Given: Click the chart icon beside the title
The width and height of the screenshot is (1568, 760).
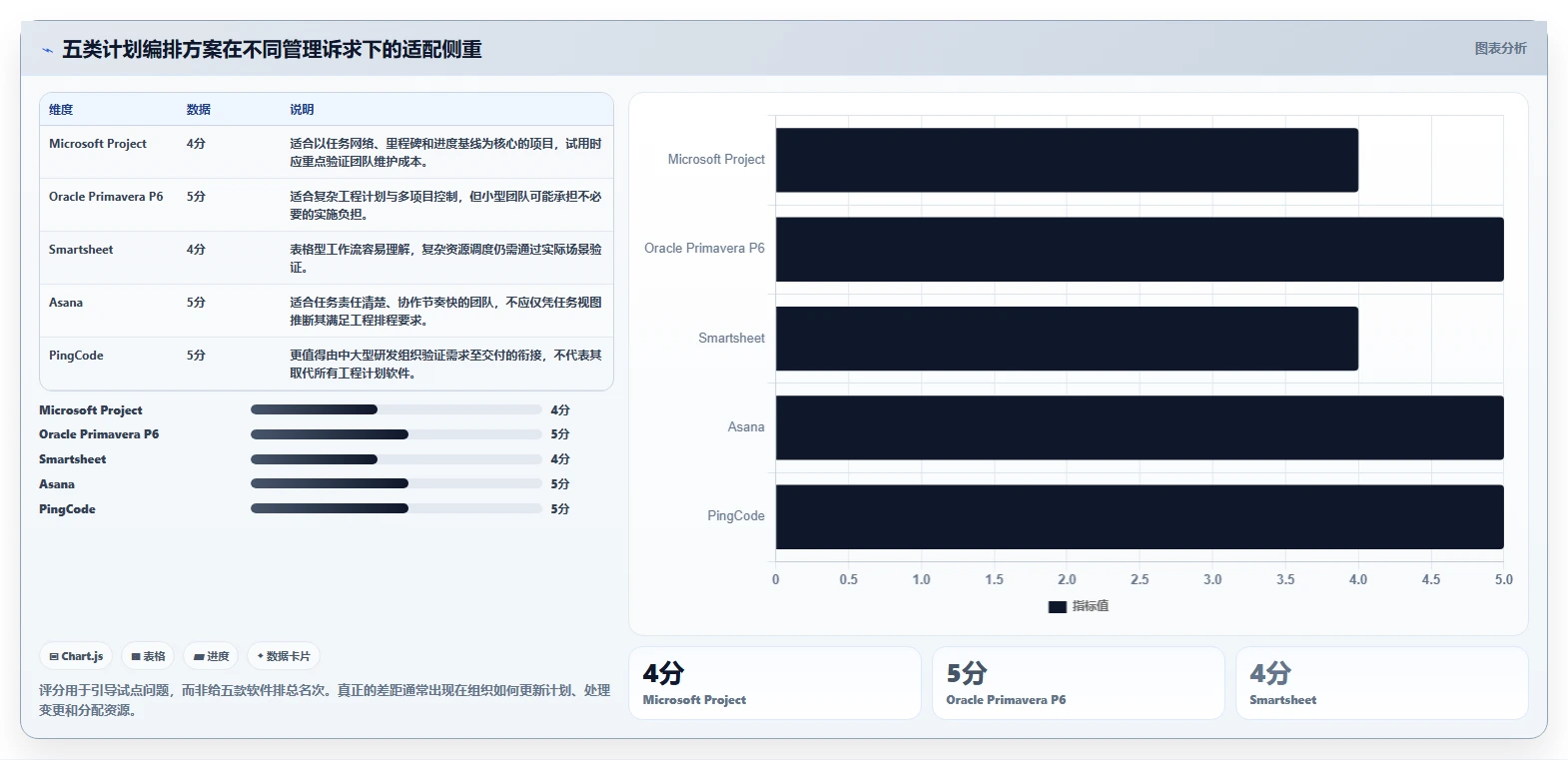Looking at the screenshot, I should click(x=47, y=50).
